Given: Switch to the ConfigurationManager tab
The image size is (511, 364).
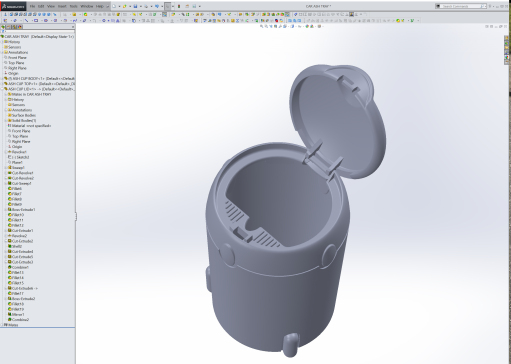Looking at the screenshot, I should click(14, 27).
